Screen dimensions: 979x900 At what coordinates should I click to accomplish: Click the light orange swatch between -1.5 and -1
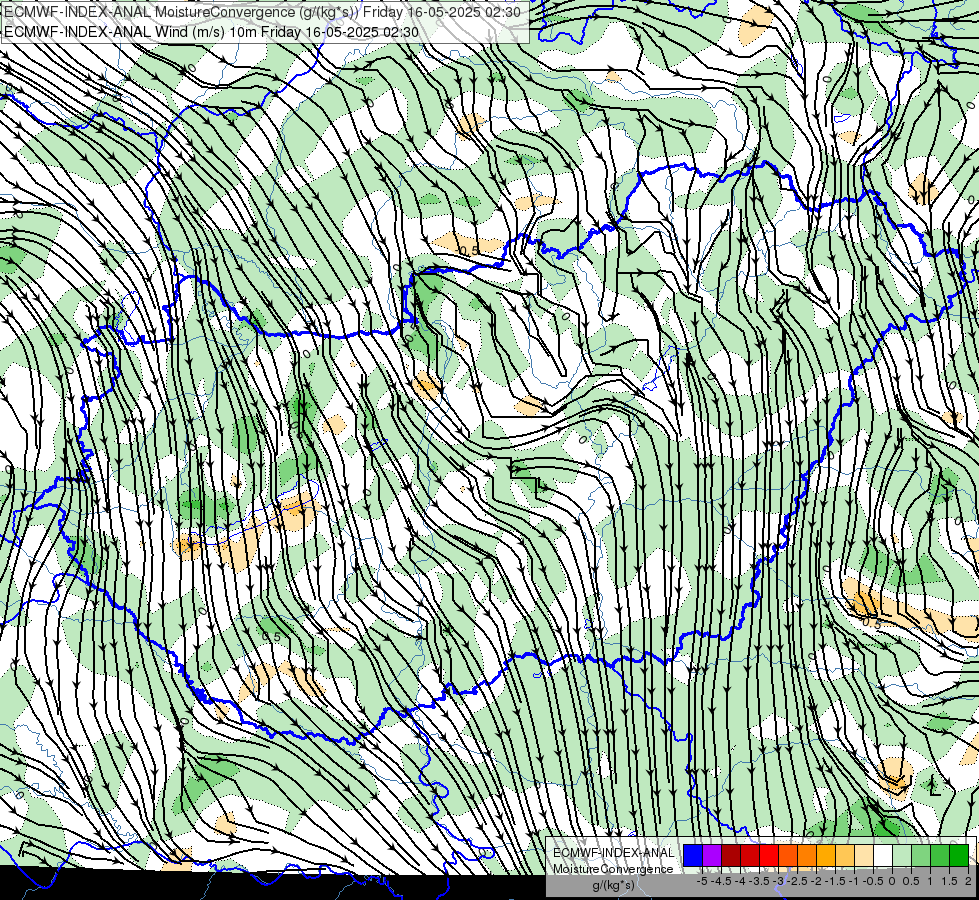(x=845, y=855)
